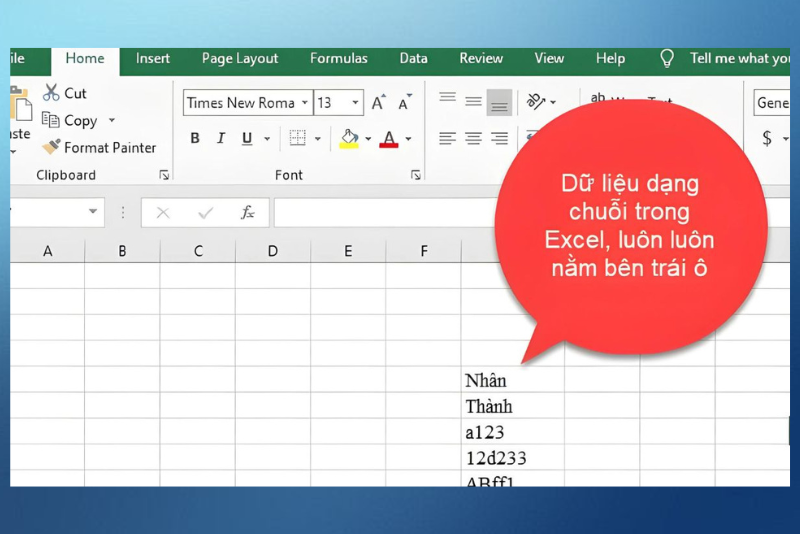Open the Review tab
The width and height of the screenshot is (800, 534).
click(481, 59)
